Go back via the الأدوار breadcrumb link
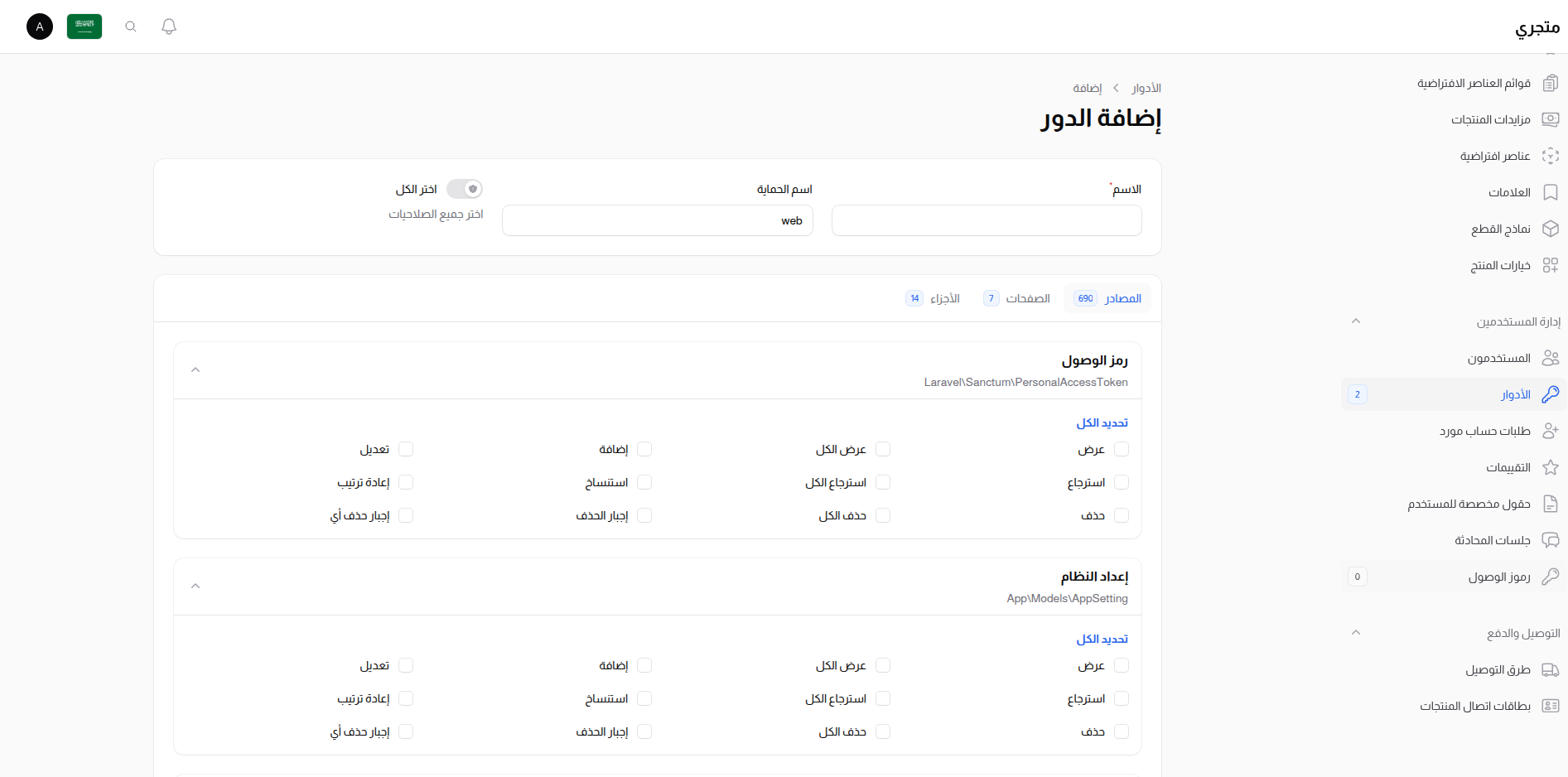 pos(1146,88)
